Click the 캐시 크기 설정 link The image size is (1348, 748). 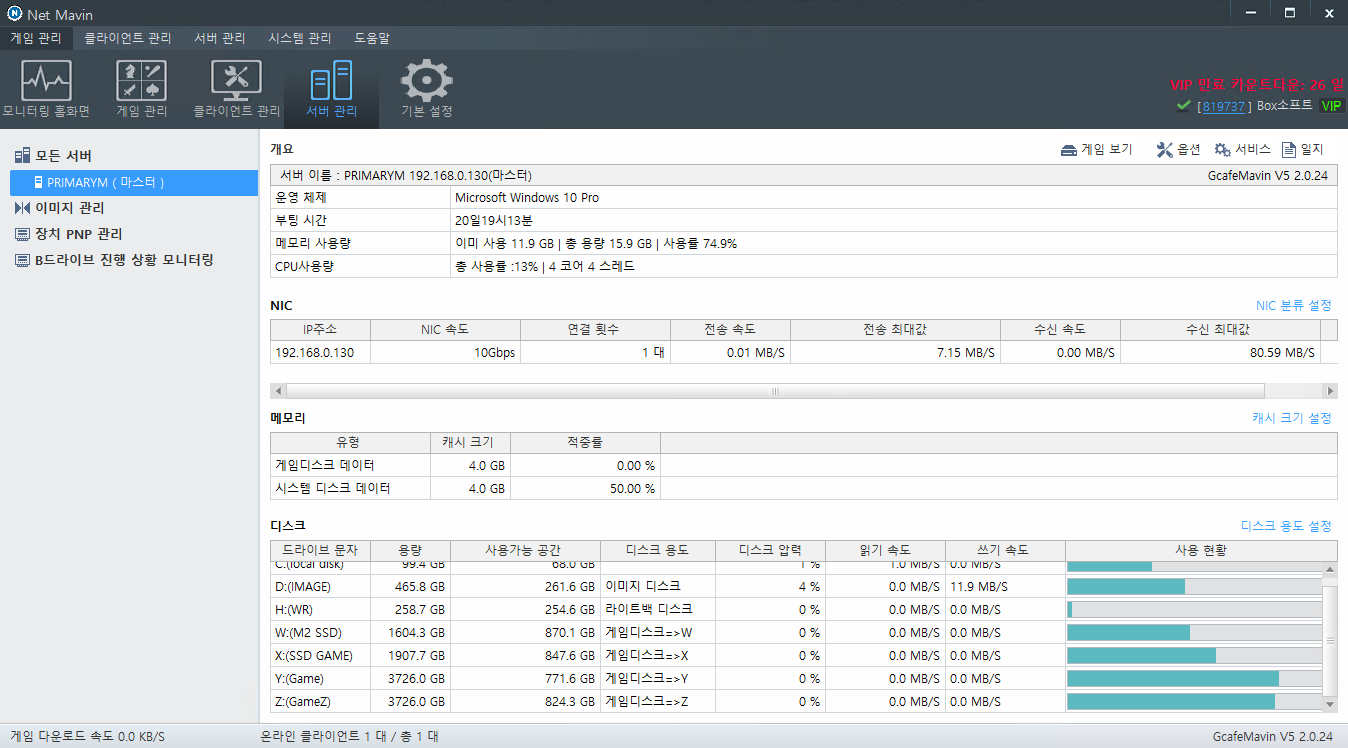click(x=1292, y=418)
